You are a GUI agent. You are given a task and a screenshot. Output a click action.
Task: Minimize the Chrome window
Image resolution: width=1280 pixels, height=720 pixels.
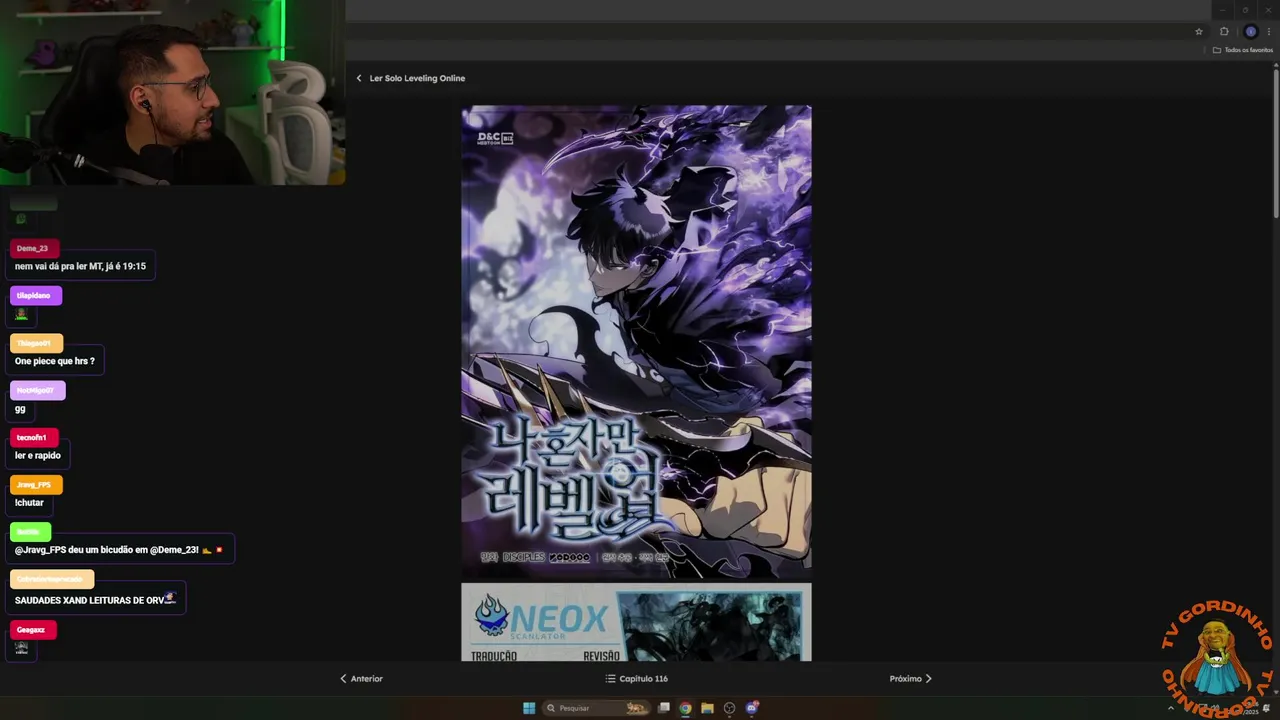coord(1222,10)
